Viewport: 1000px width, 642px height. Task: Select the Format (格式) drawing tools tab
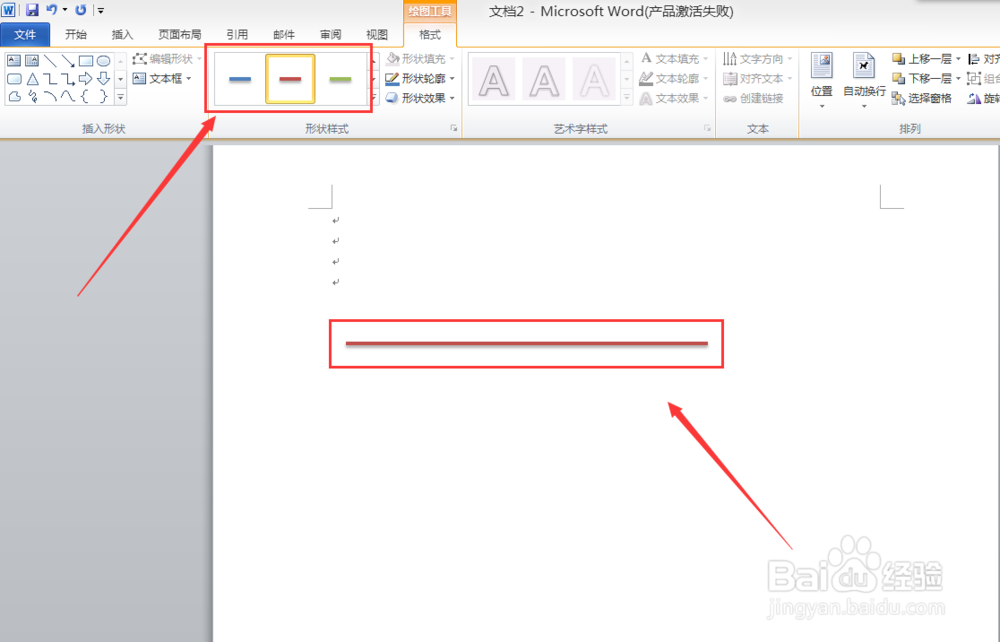coord(430,34)
